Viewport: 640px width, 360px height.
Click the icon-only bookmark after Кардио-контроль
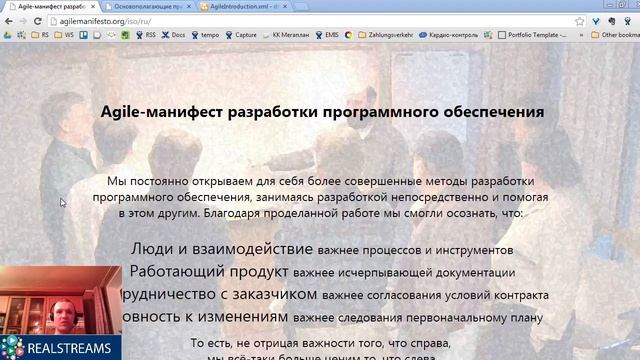[x=488, y=36]
